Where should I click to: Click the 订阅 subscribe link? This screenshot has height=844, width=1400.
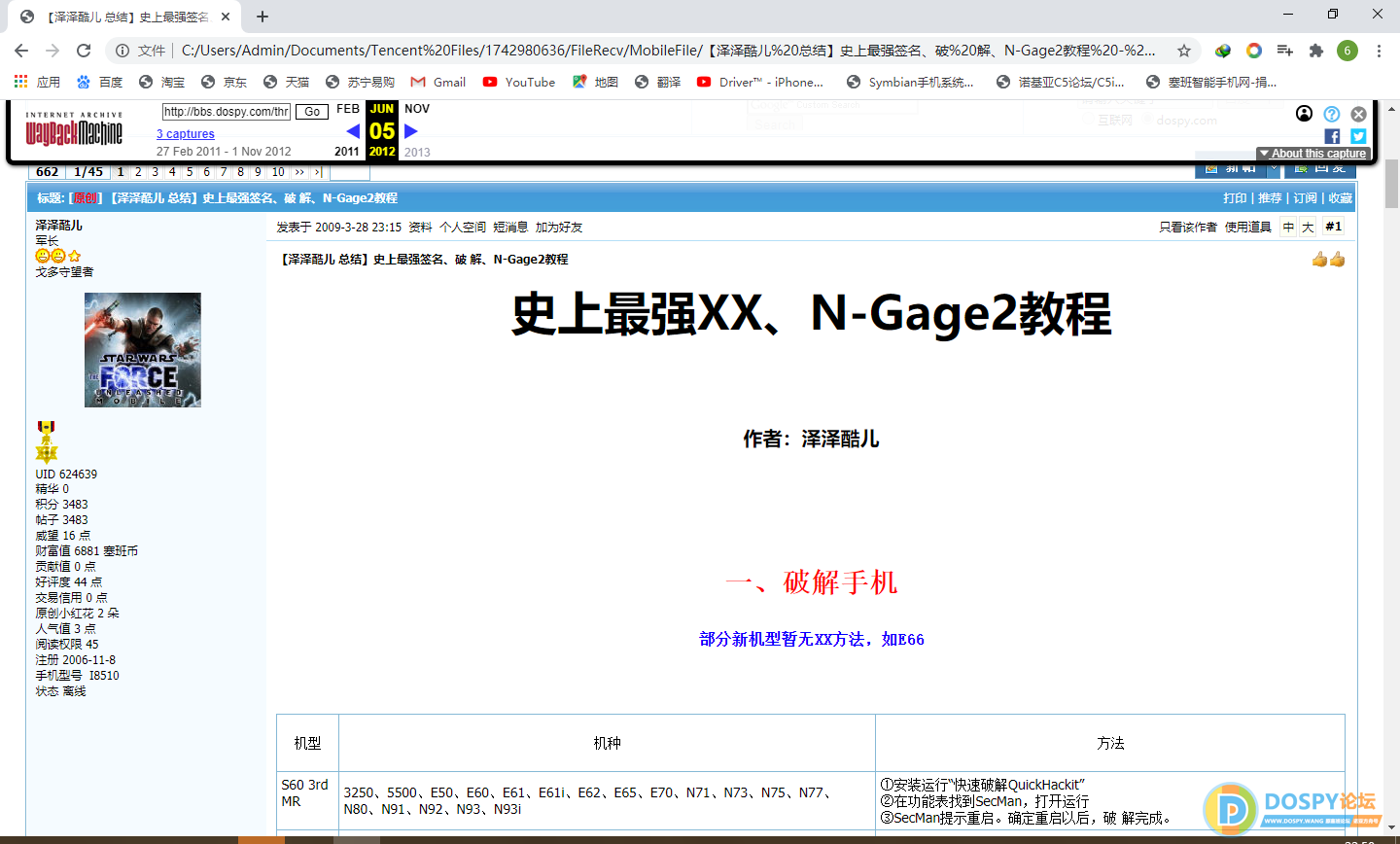(1305, 198)
